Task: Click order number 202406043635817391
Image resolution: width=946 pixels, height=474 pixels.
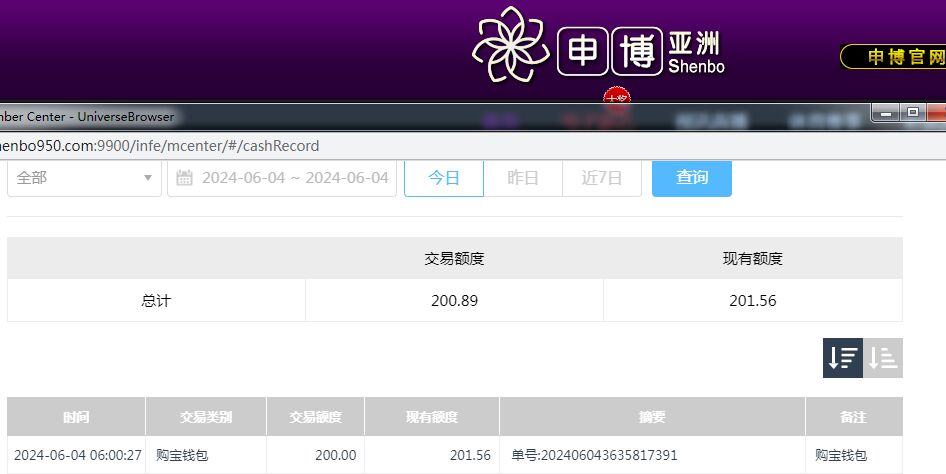Action: (x=594, y=455)
